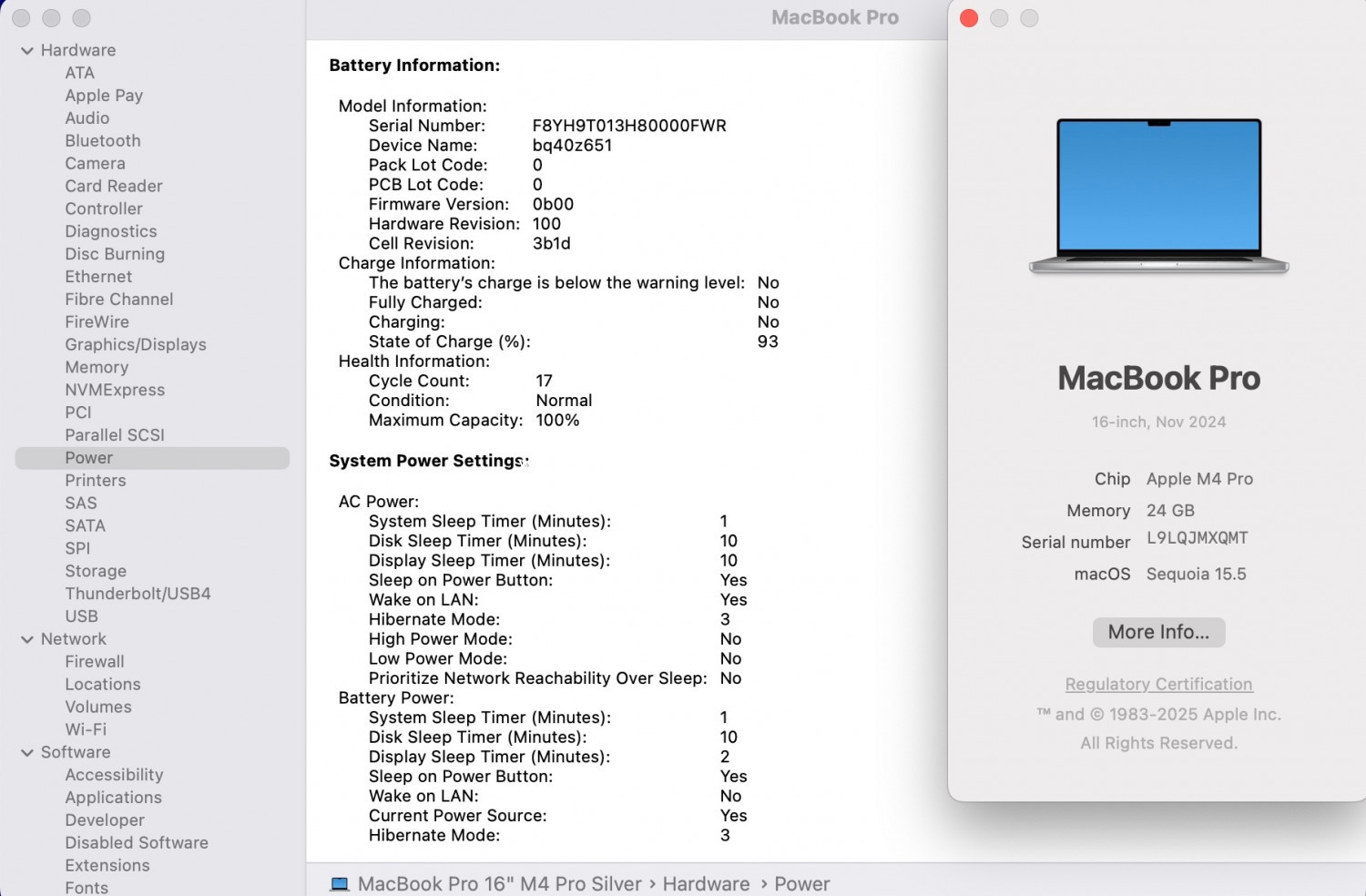Select Wi-Fi under Network

coord(86,730)
